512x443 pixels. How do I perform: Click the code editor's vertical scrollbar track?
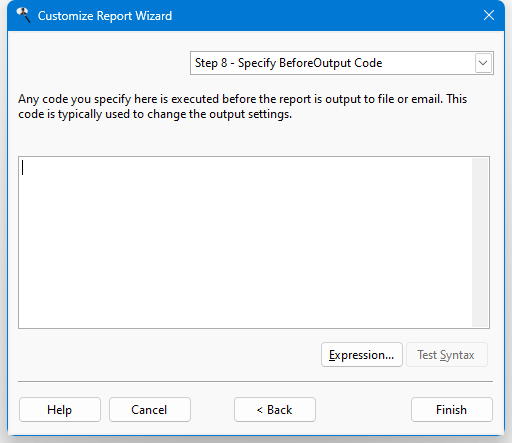480,242
